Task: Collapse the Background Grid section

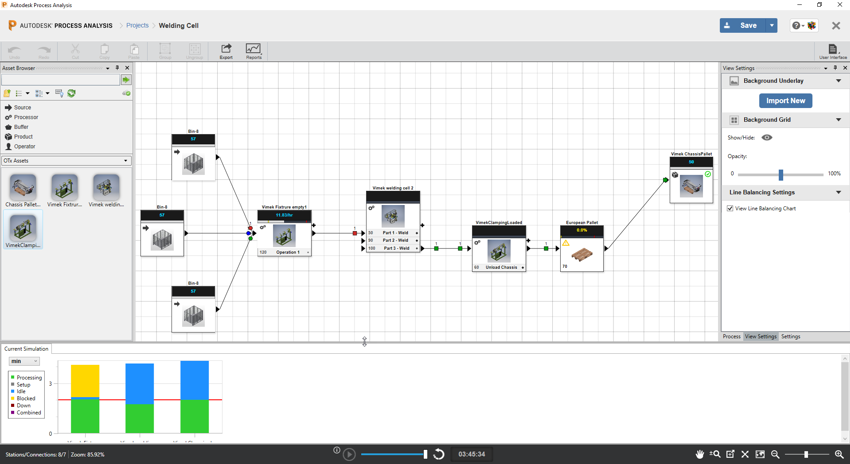Action: [x=839, y=120]
